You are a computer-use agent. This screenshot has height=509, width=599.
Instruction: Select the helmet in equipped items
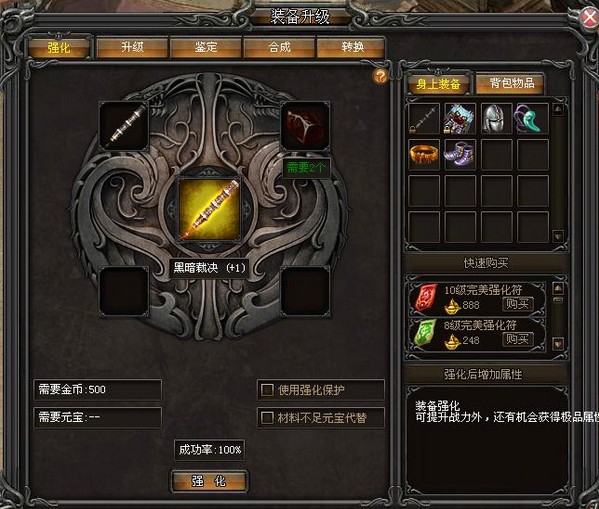496,119
